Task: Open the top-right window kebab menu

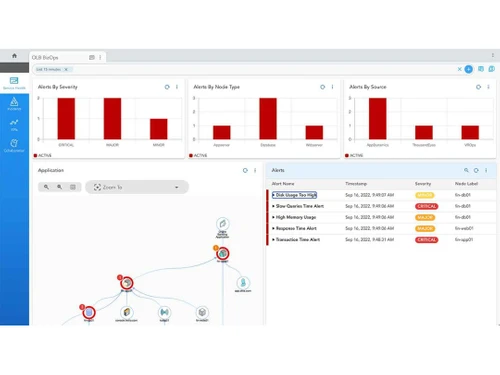Action: click(493, 55)
